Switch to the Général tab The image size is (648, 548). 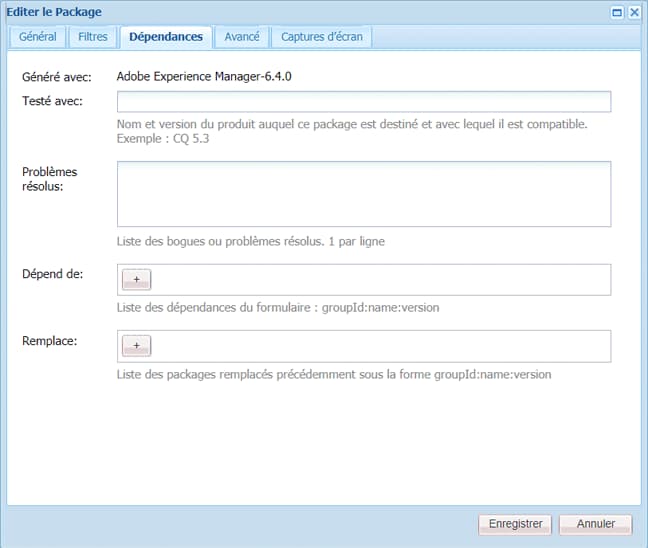38,37
